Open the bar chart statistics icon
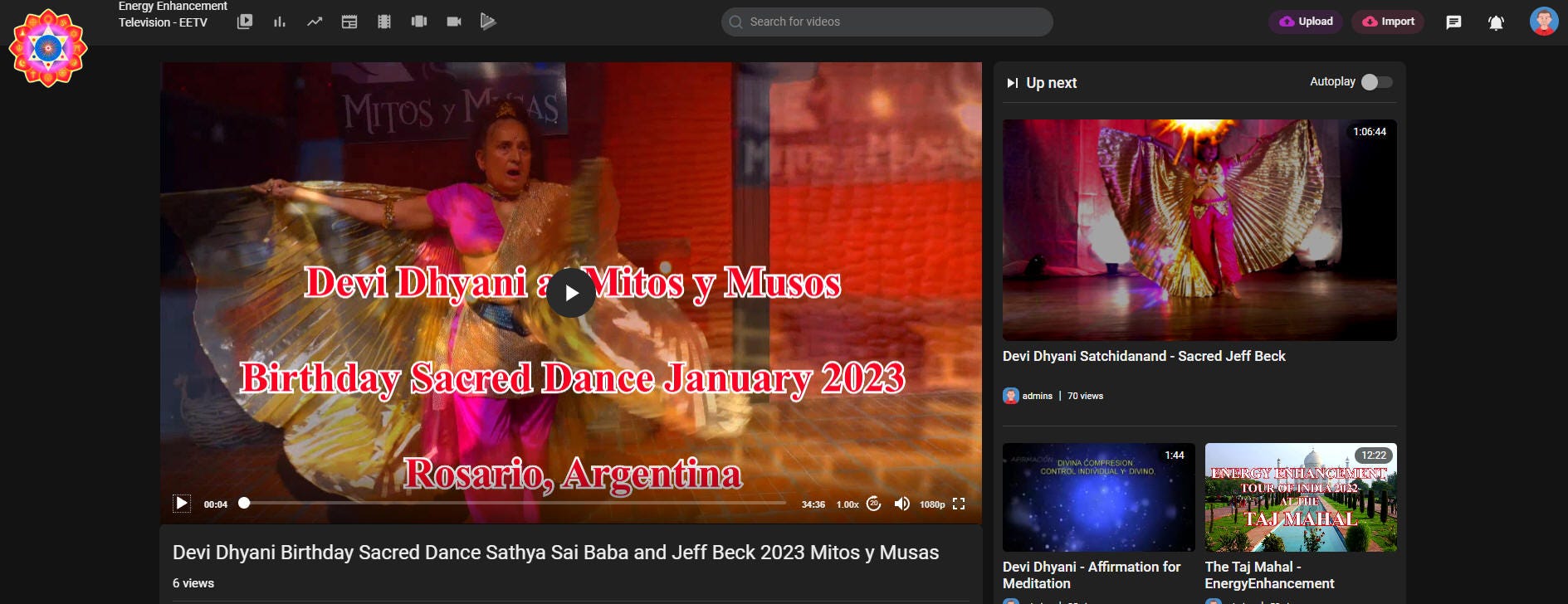This screenshot has height=604, width=1568. click(280, 22)
